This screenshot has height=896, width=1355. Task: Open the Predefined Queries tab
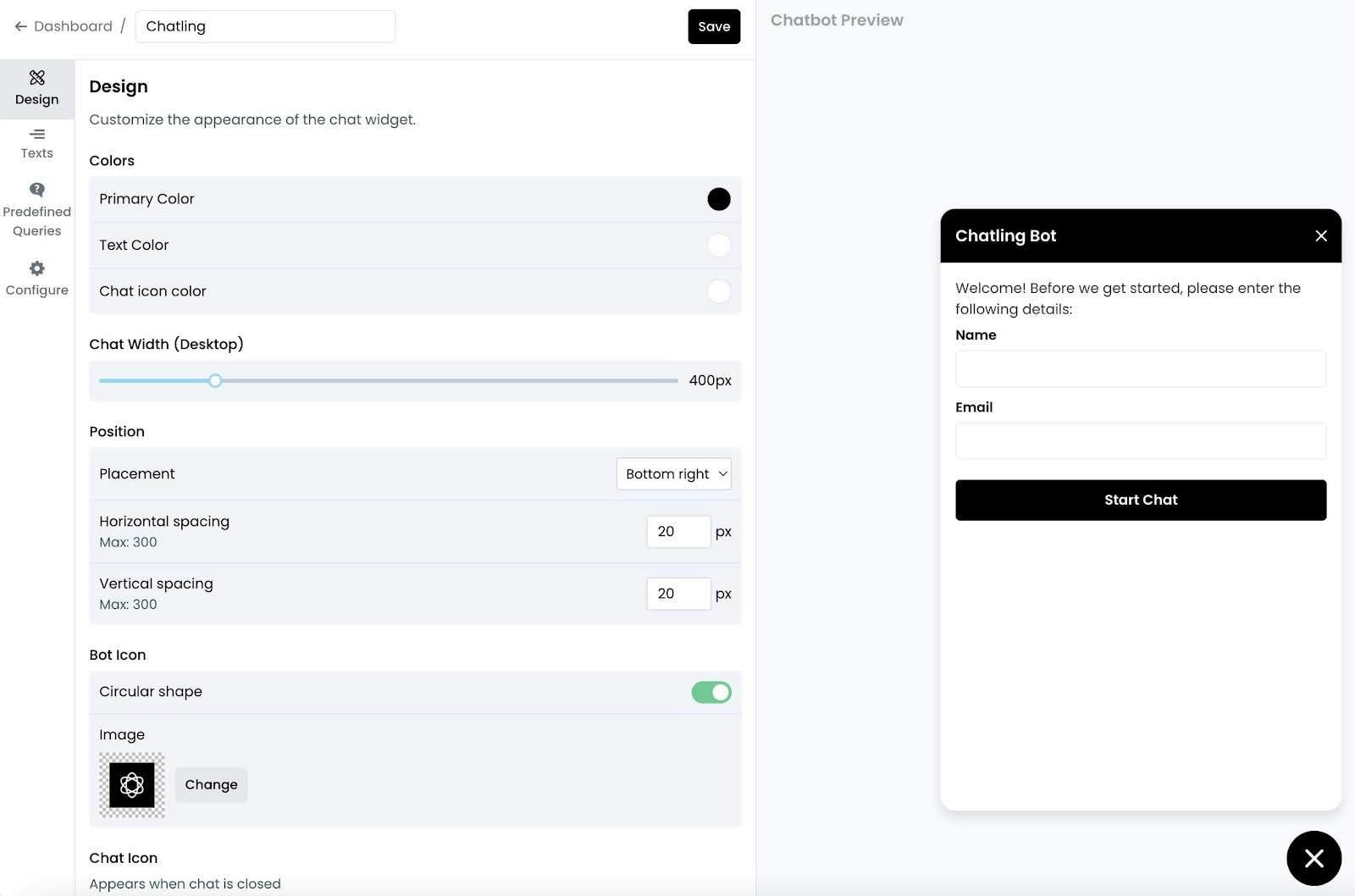pyautogui.click(x=37, y=210)
